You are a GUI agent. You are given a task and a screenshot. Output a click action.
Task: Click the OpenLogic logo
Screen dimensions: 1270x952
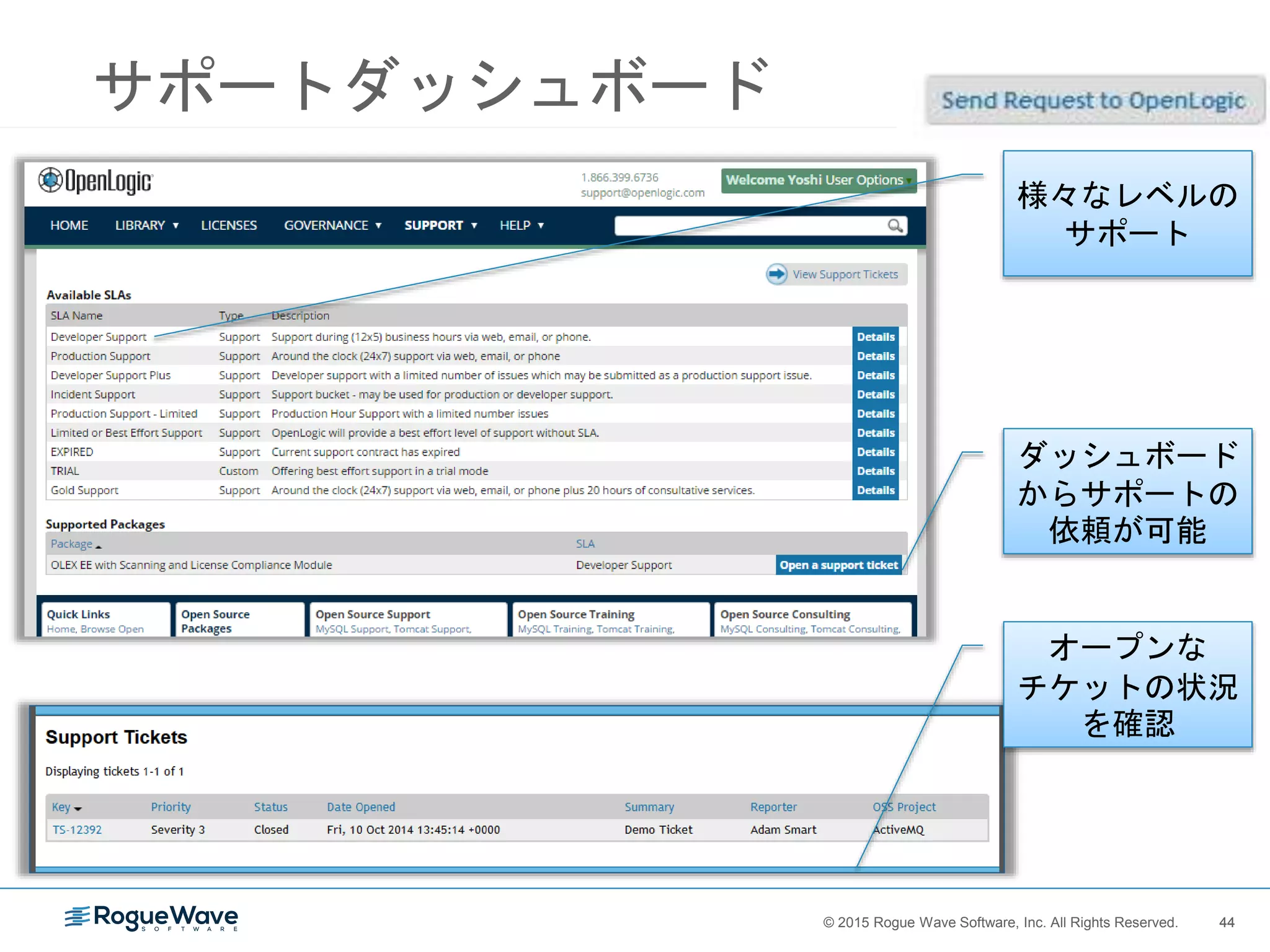pos(95,181)
